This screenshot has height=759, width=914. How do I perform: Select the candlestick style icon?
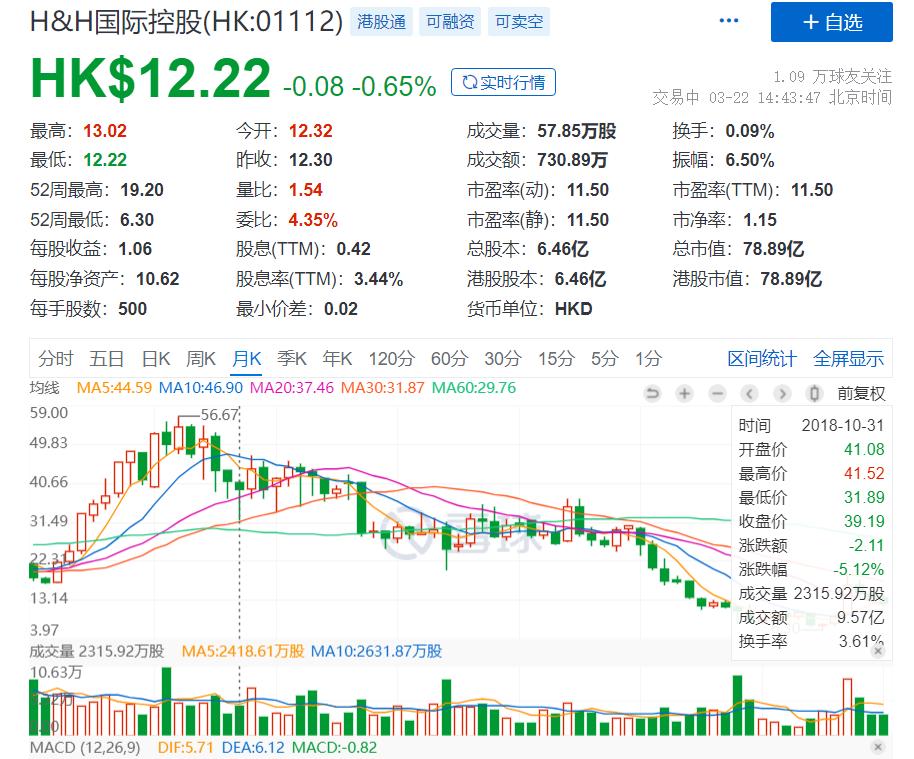(x=814, y=394)
